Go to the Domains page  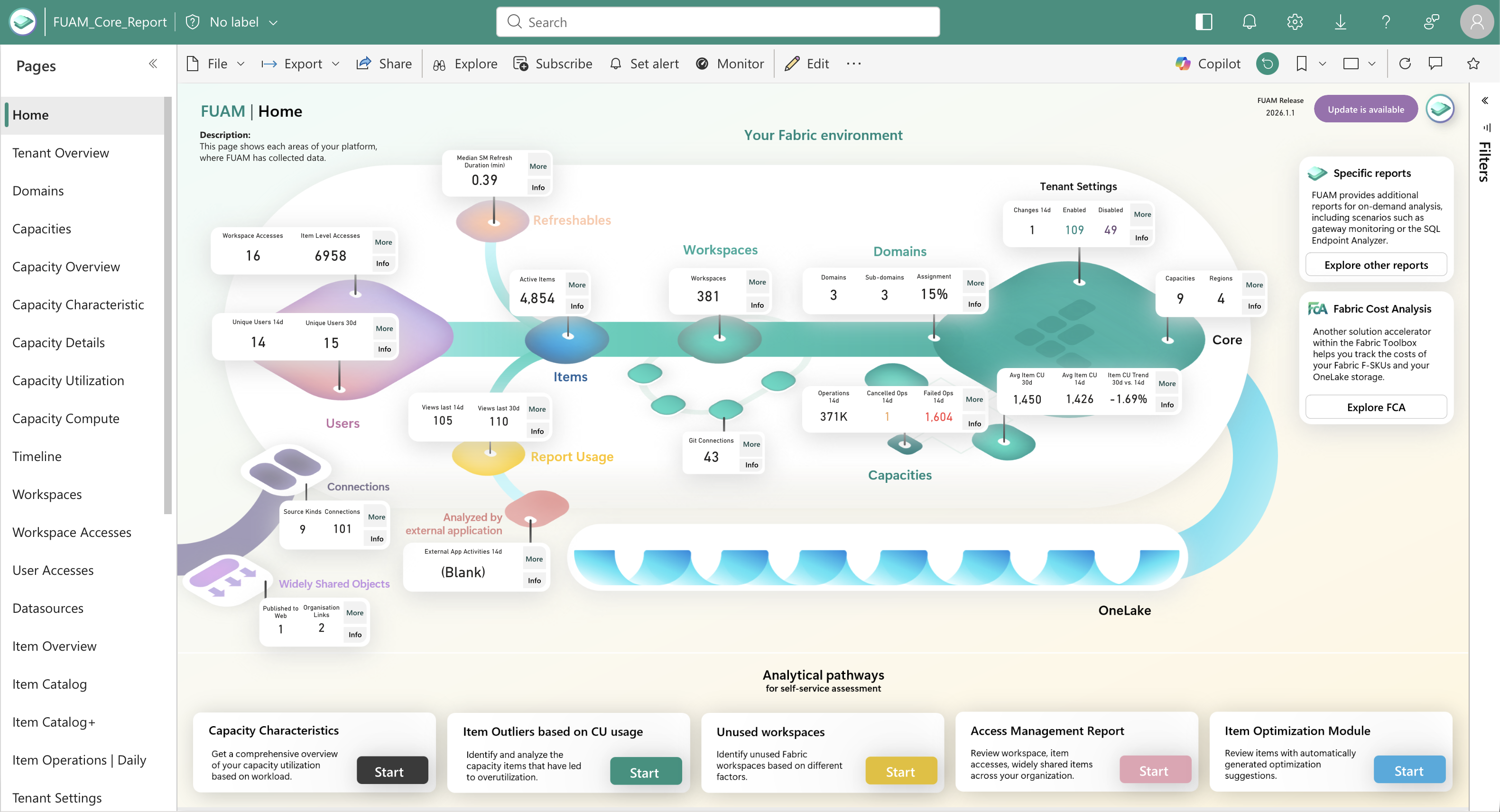[83, 191]
